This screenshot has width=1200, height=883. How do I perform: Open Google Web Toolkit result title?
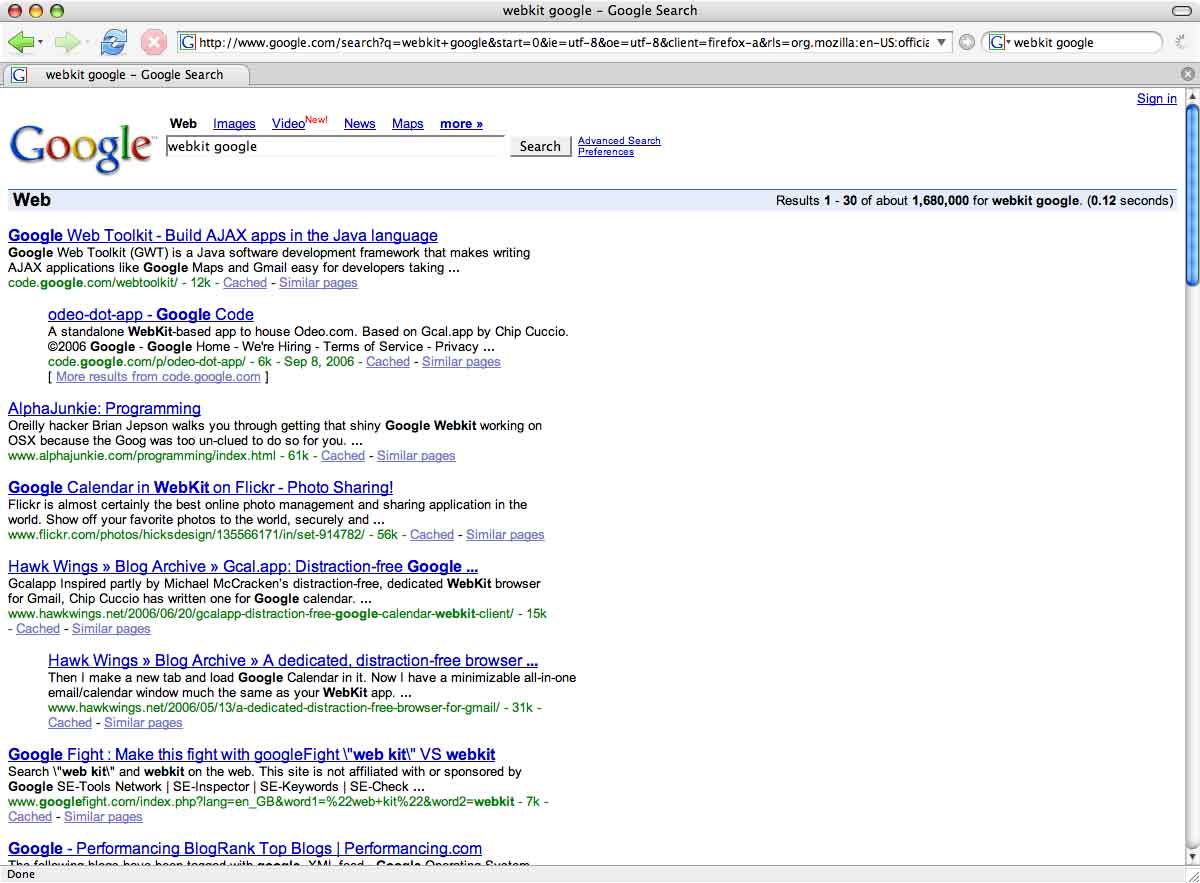pyautogui.click(x=223, y=236)
